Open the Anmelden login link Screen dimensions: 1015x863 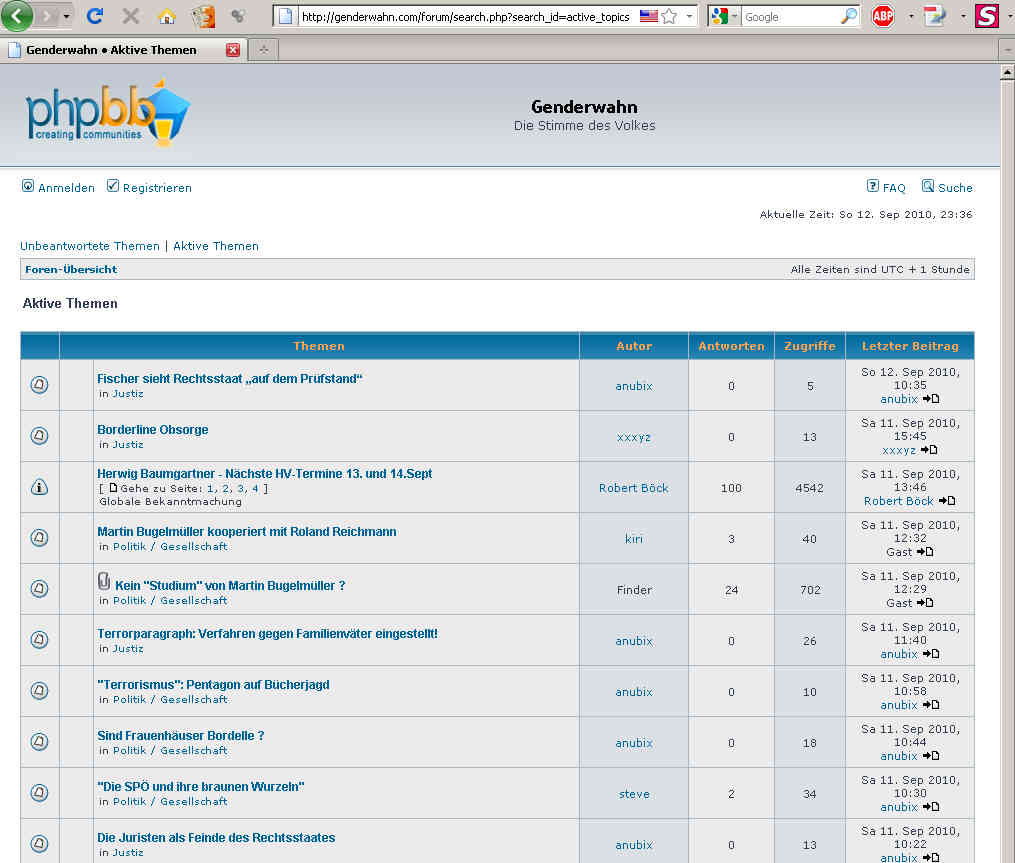pos(66,188)
